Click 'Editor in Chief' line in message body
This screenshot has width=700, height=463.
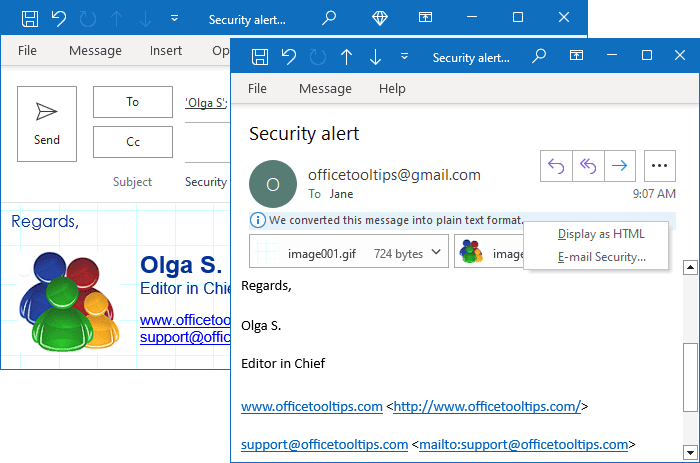click(283, 363)
